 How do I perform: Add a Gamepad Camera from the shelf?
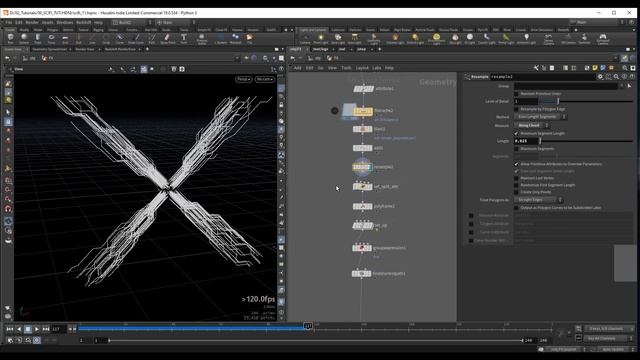[x=603, y=39]
